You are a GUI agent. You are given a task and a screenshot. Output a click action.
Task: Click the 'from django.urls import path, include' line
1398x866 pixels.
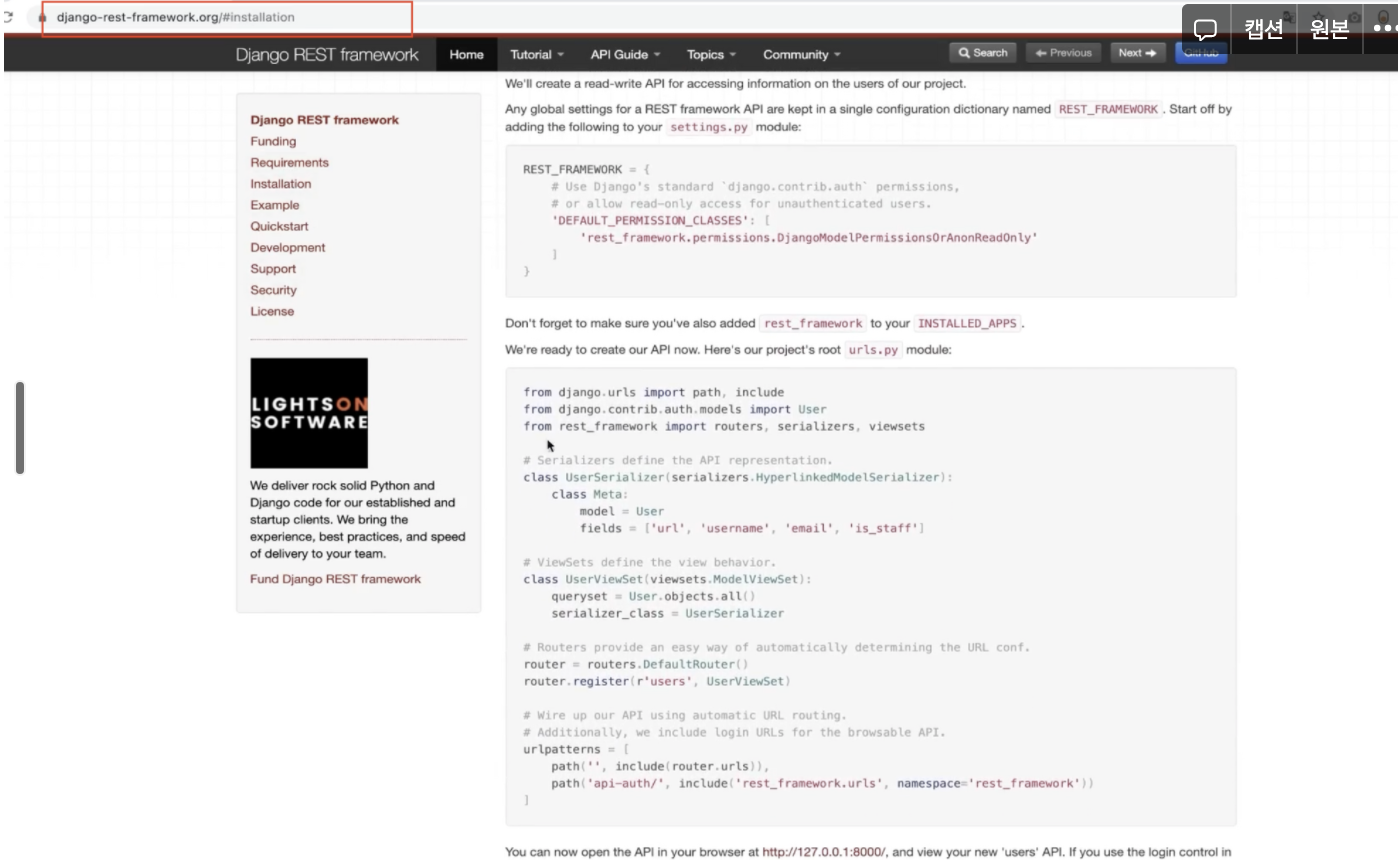coord(653,392)
